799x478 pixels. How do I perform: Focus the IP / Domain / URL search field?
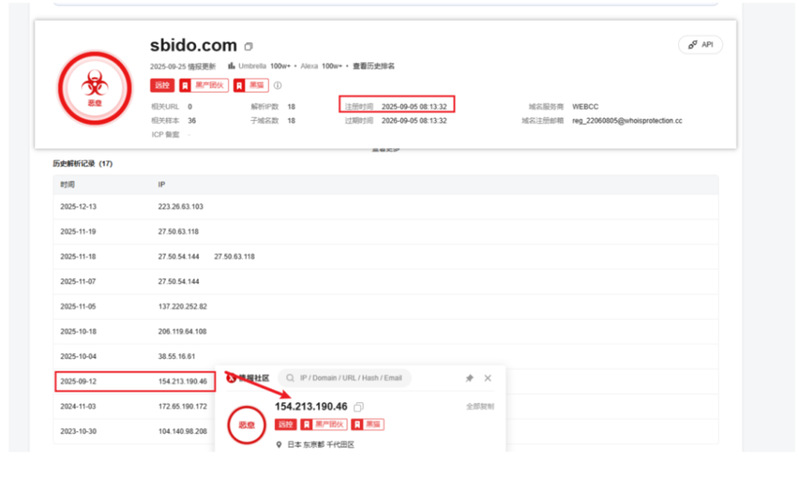[x=350, y=379]
